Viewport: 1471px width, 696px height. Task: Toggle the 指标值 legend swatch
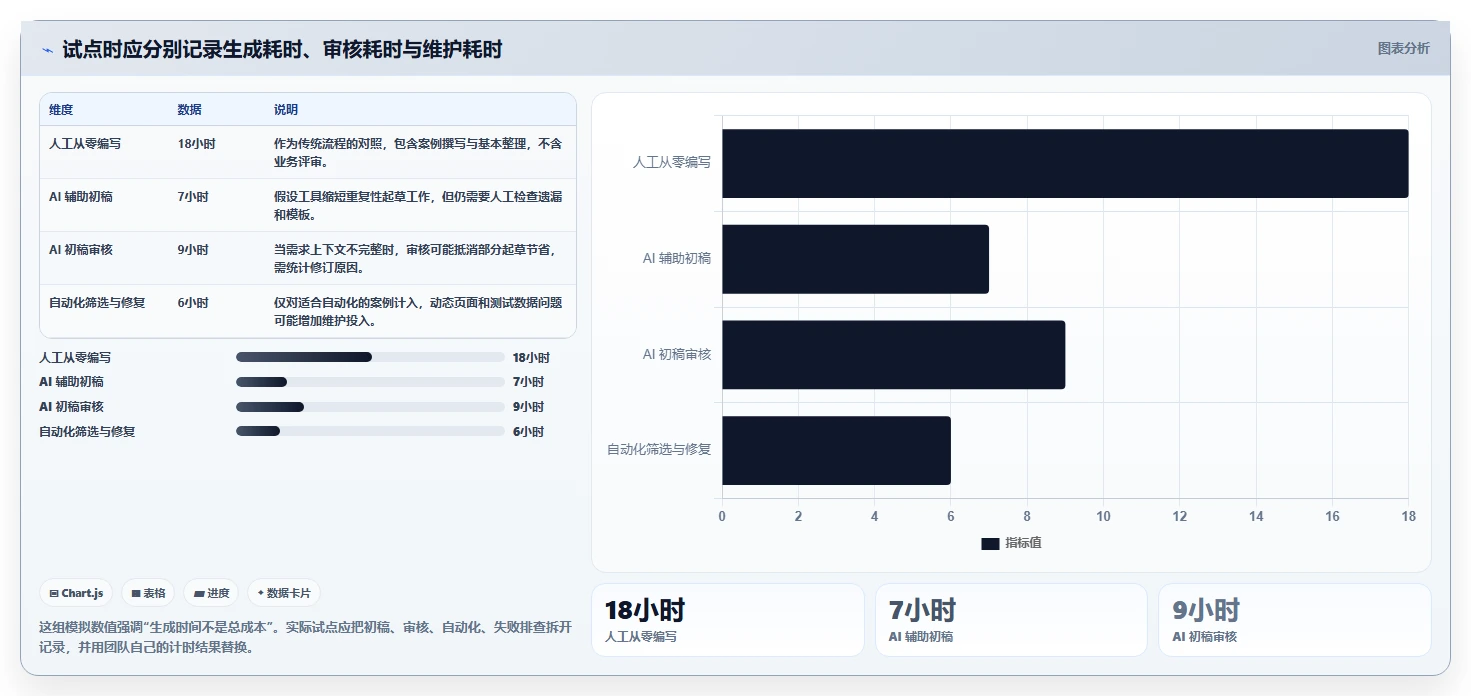point(990,543)
